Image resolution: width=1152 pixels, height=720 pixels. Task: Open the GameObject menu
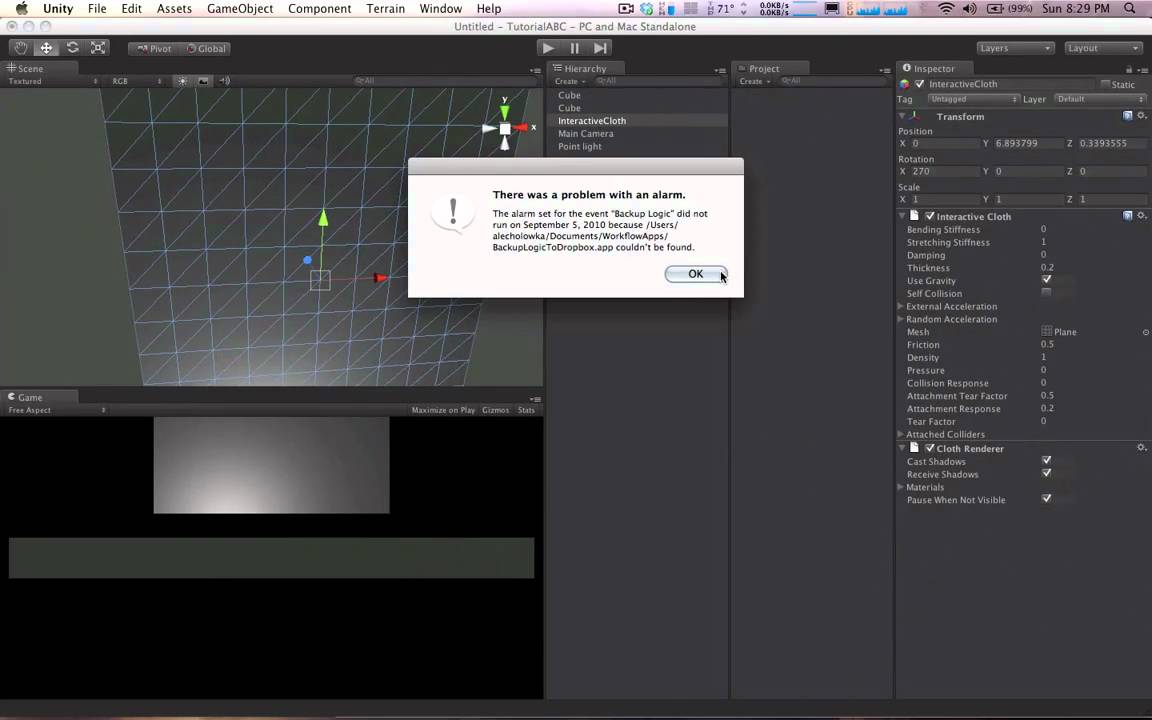[x=240, y=9]
